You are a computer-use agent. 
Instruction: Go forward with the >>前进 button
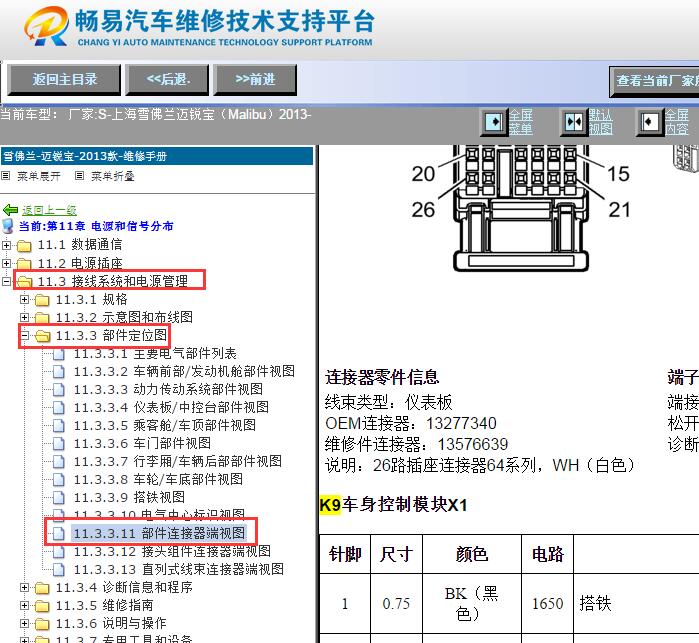click(x=255, y=80)
